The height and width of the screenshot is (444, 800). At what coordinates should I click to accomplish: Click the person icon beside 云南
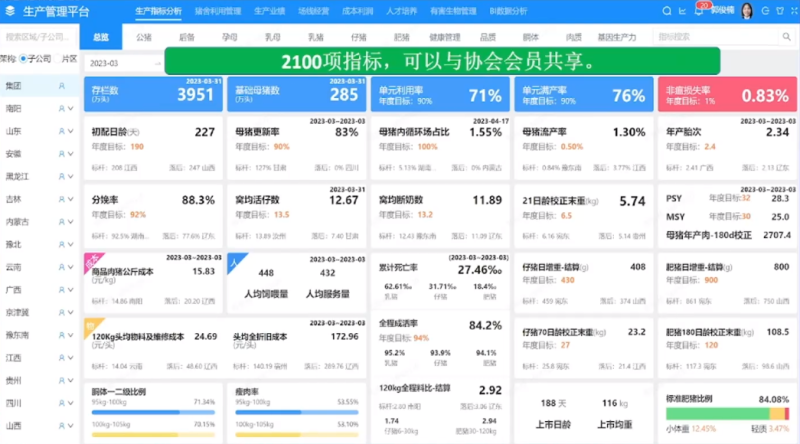tap(62, 267)
